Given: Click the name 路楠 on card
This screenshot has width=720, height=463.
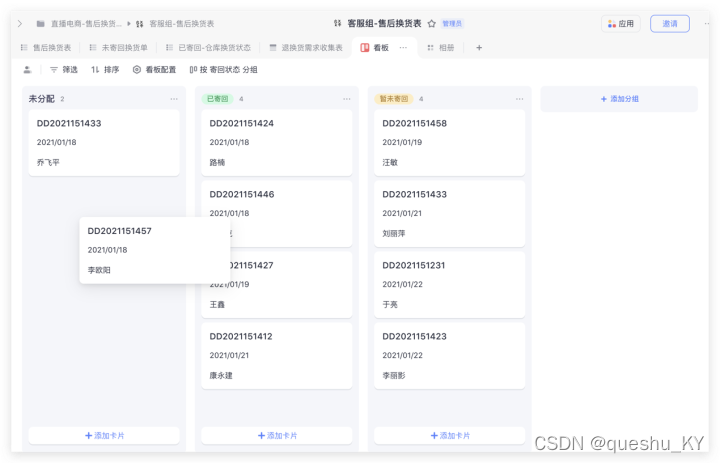Looking at the screenshot, I should point(217,163).
